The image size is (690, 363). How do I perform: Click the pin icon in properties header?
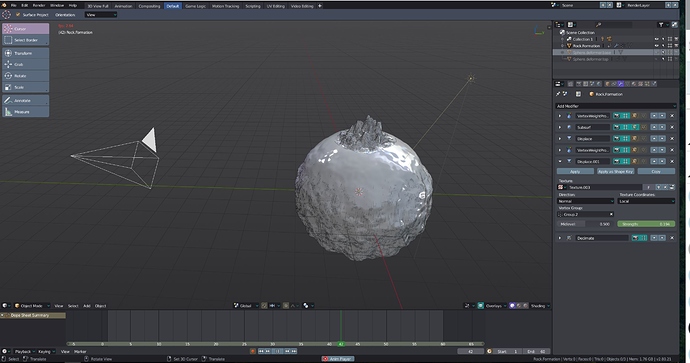point(558,94)
